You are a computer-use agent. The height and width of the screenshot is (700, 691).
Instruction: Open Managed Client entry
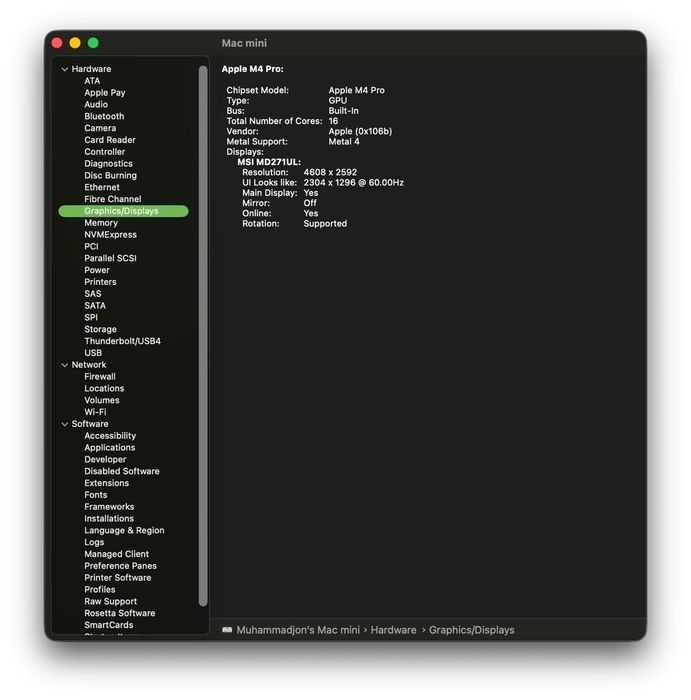[116, 554]
